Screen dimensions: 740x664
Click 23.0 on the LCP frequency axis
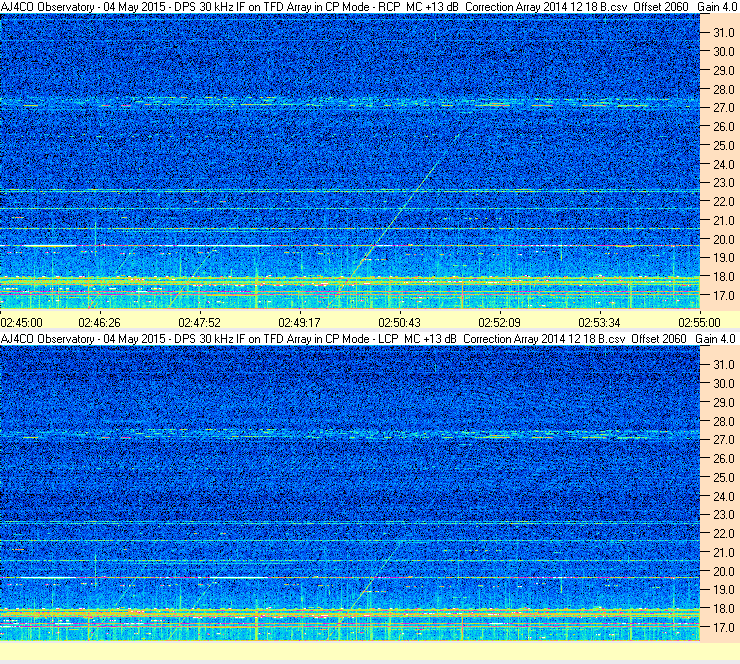723,515
